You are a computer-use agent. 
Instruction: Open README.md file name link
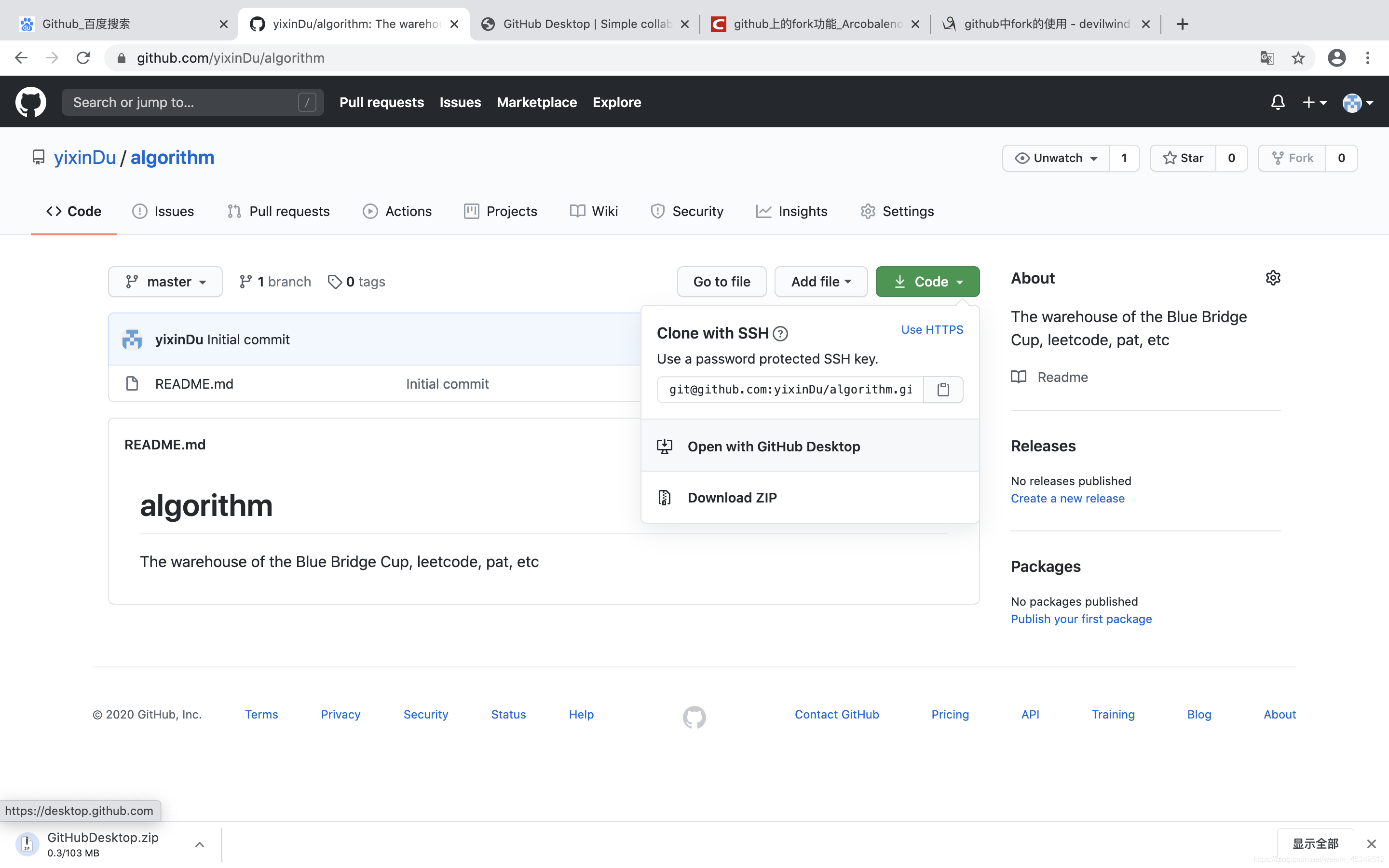(x=194, y=383)
